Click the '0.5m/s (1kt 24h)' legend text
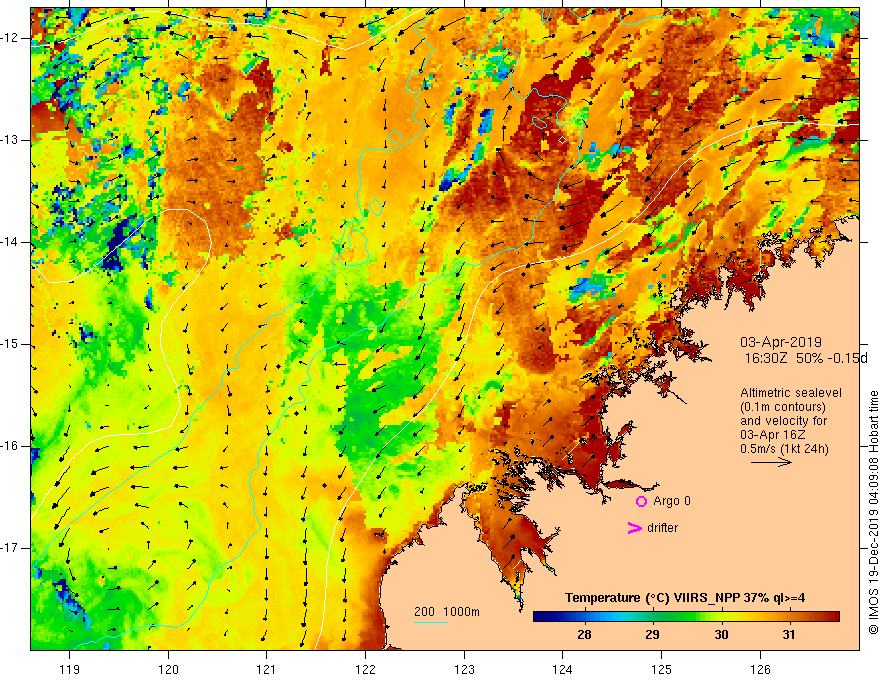 coord(784,449)
